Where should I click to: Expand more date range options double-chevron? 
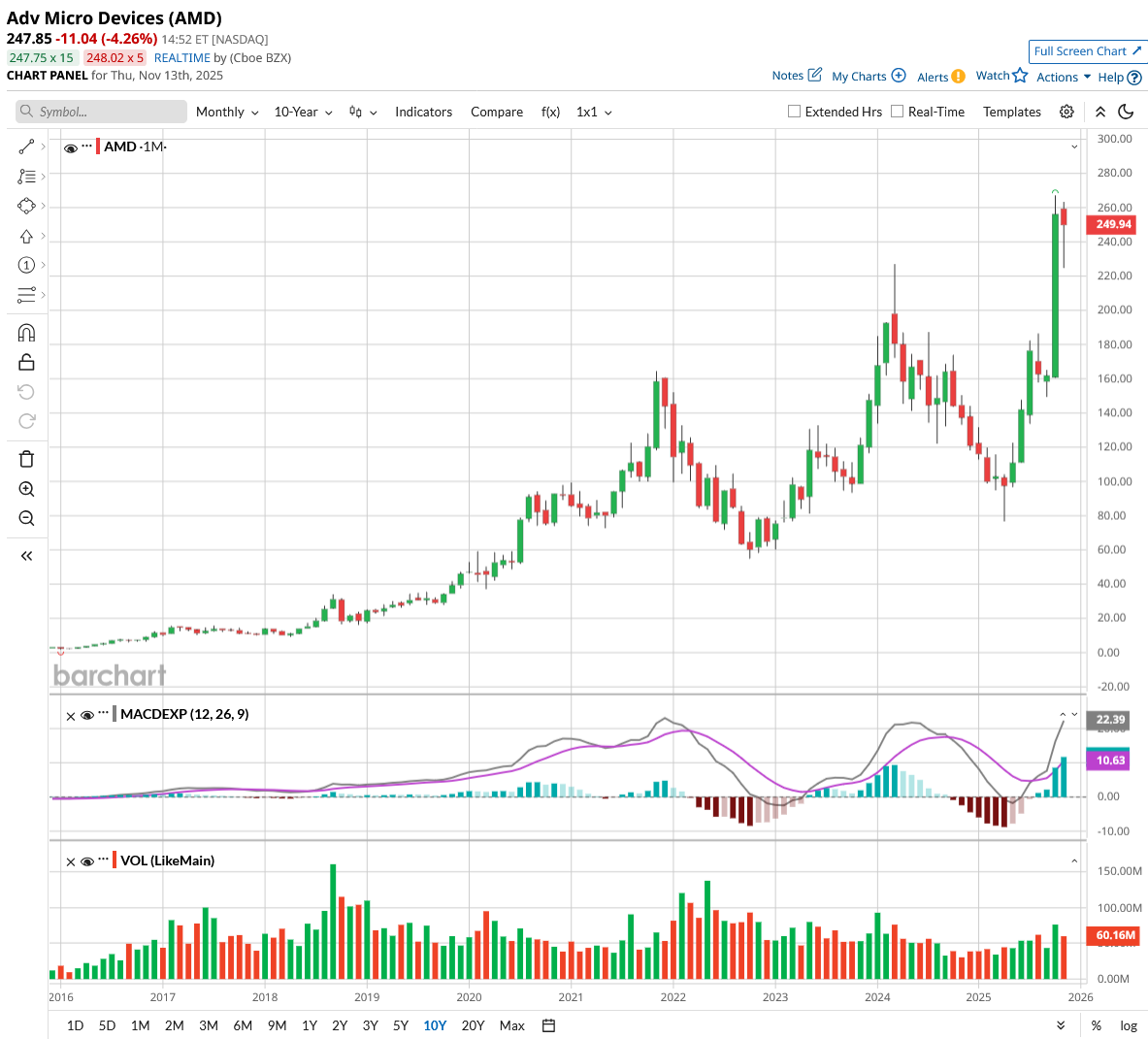coord(1061,1025)
